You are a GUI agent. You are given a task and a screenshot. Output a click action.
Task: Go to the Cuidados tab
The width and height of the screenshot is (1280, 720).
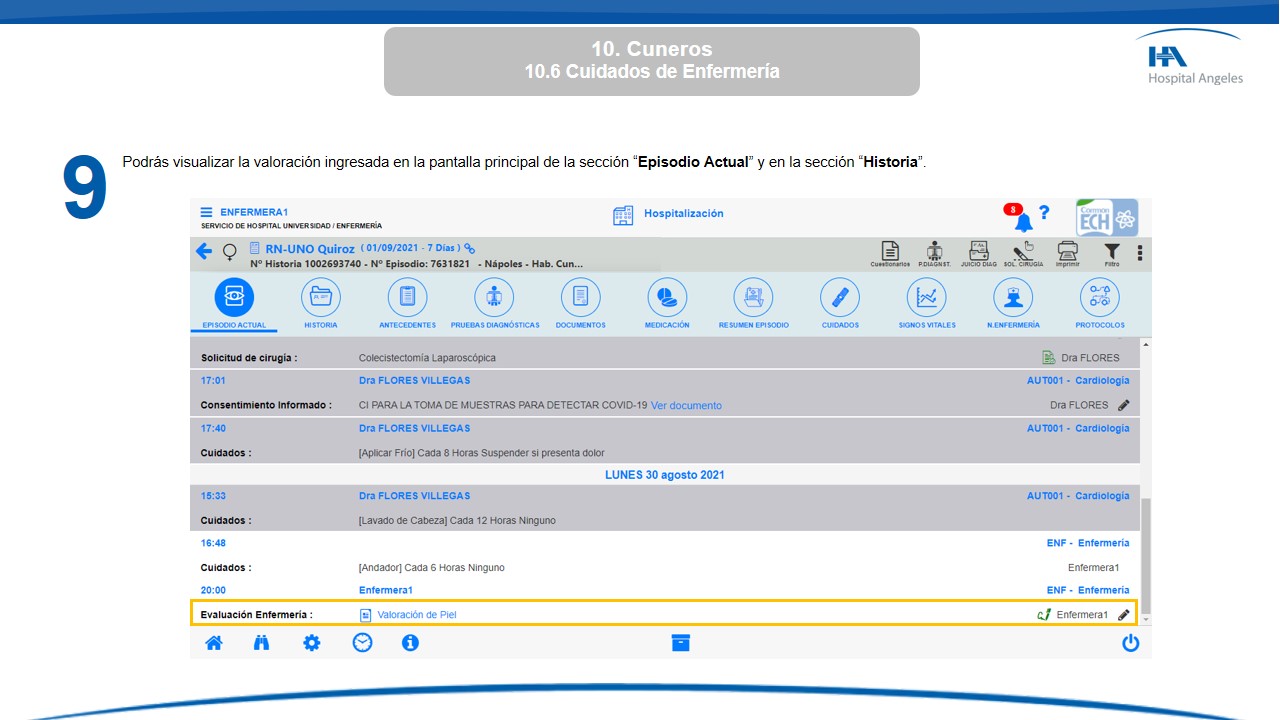840,304
